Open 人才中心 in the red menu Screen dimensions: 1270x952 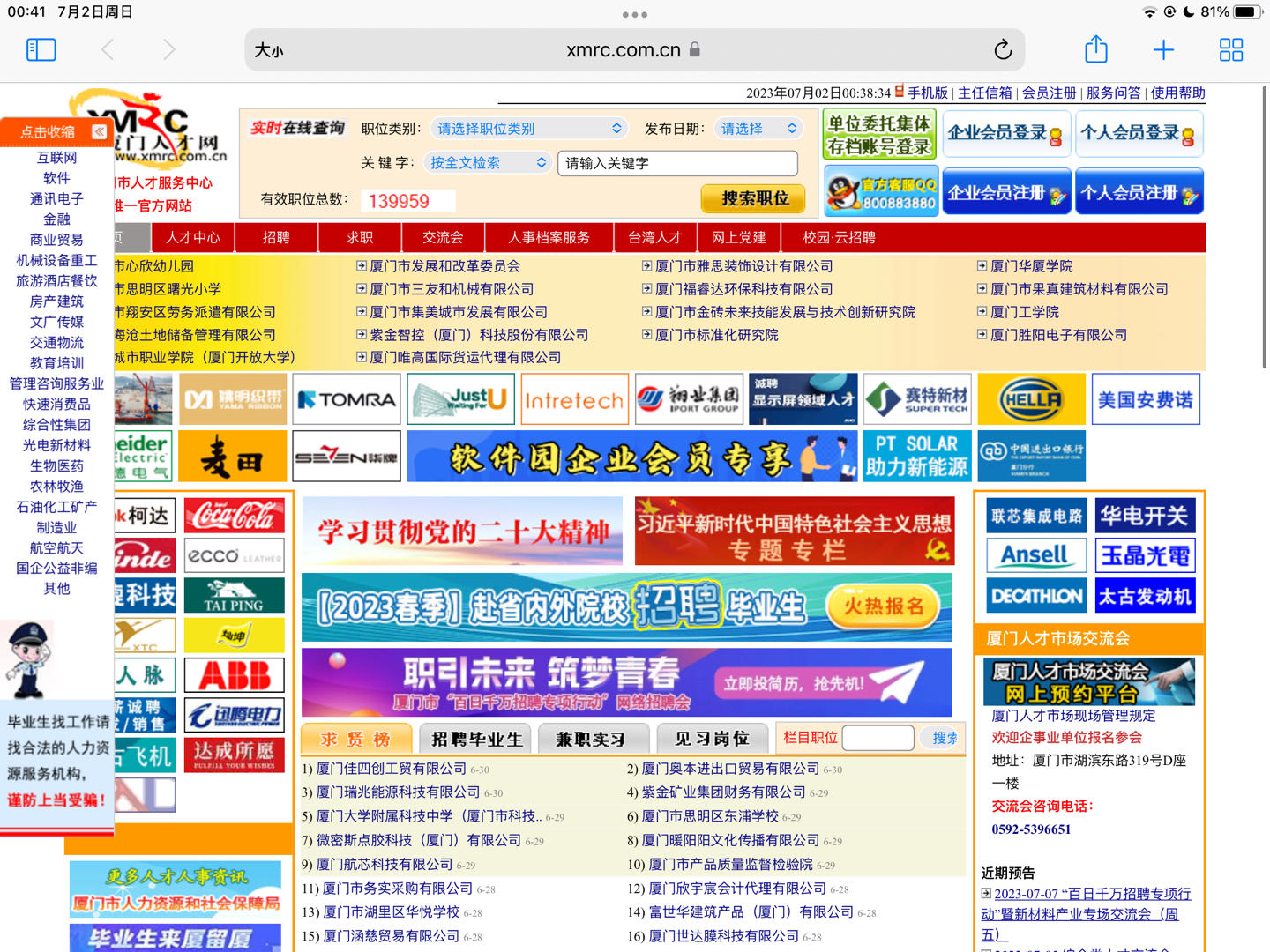coord(193,237)
